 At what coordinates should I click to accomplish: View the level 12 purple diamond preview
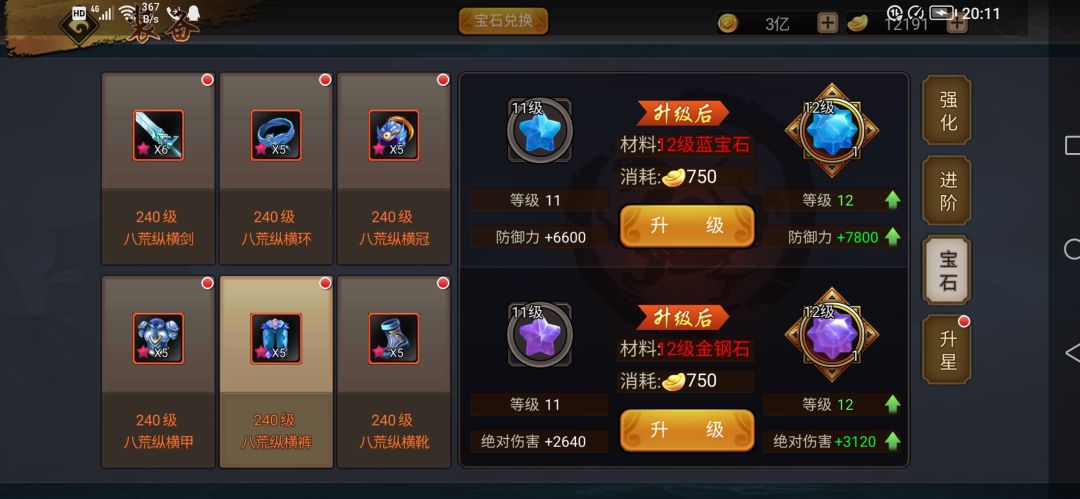[832, 334]
